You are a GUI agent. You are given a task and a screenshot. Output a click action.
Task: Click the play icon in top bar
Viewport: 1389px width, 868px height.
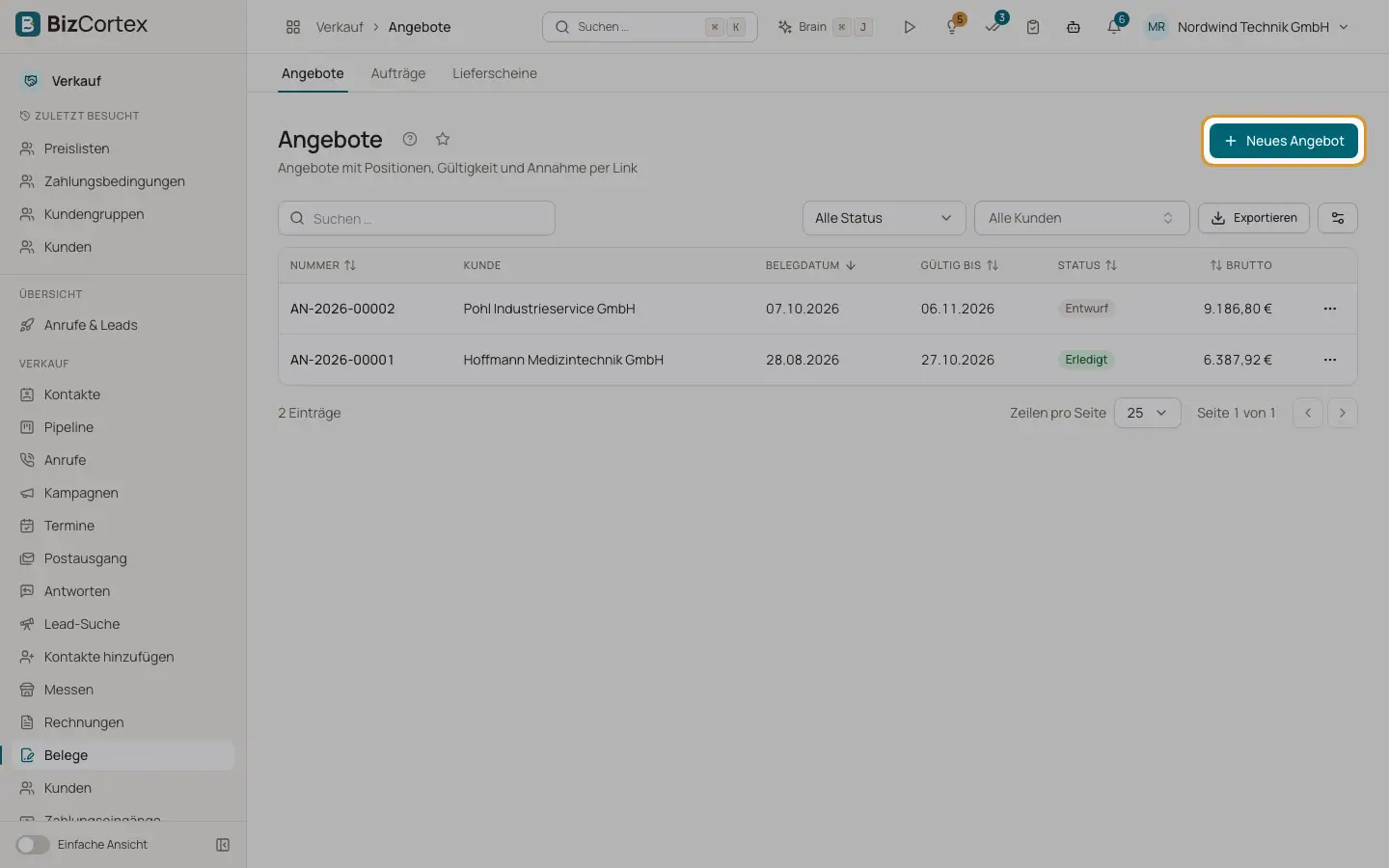pyautogui.click(x=909, y=27)
